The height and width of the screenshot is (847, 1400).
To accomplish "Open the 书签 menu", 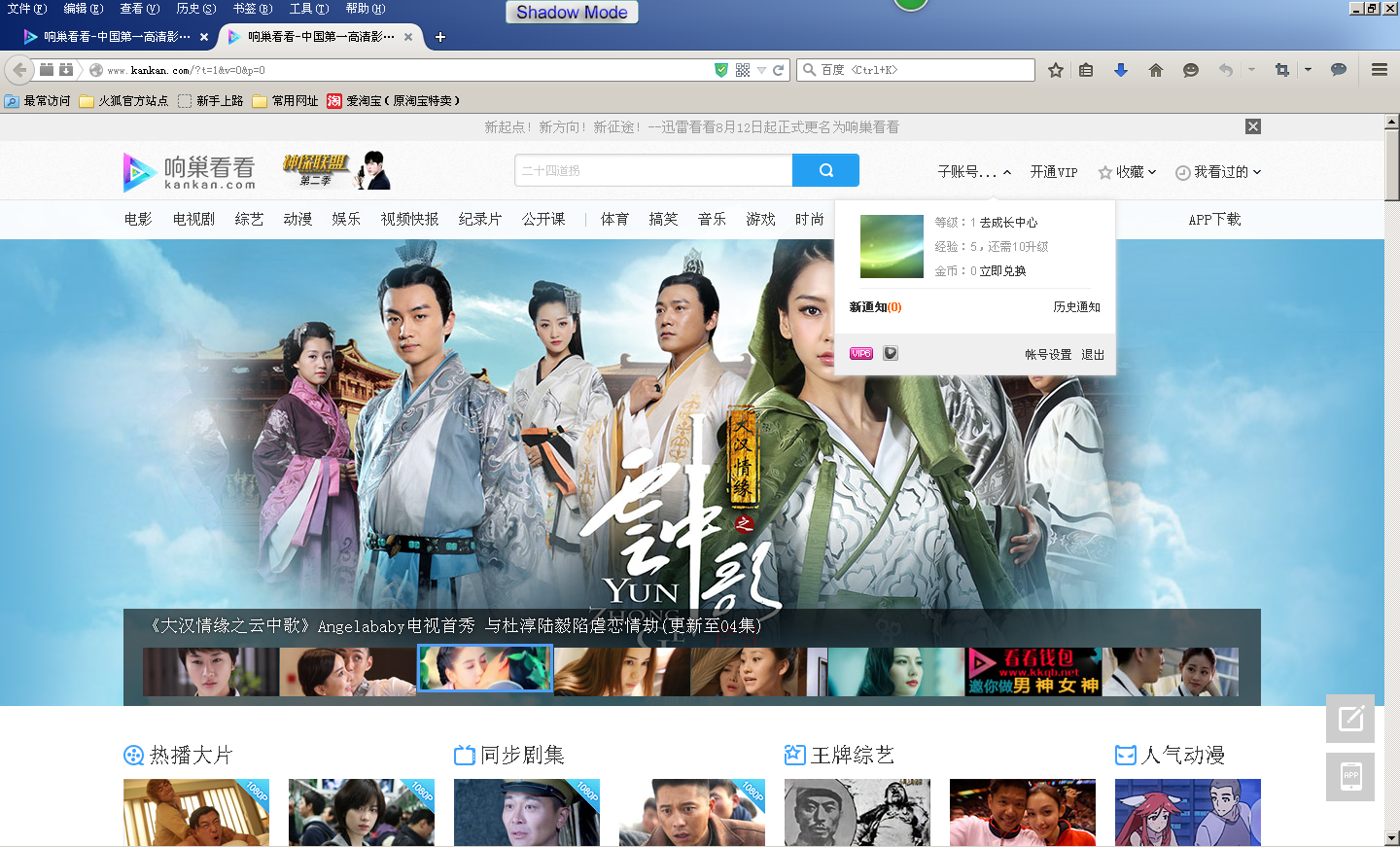I will pos(253,9).
